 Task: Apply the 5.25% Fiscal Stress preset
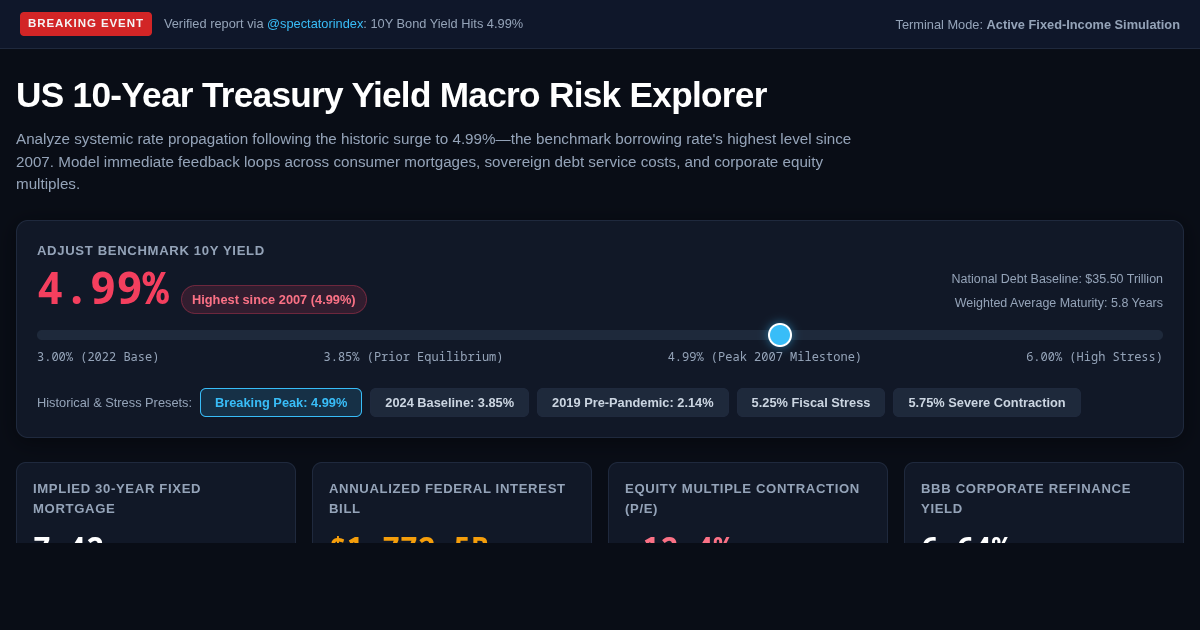pos(811,402)
